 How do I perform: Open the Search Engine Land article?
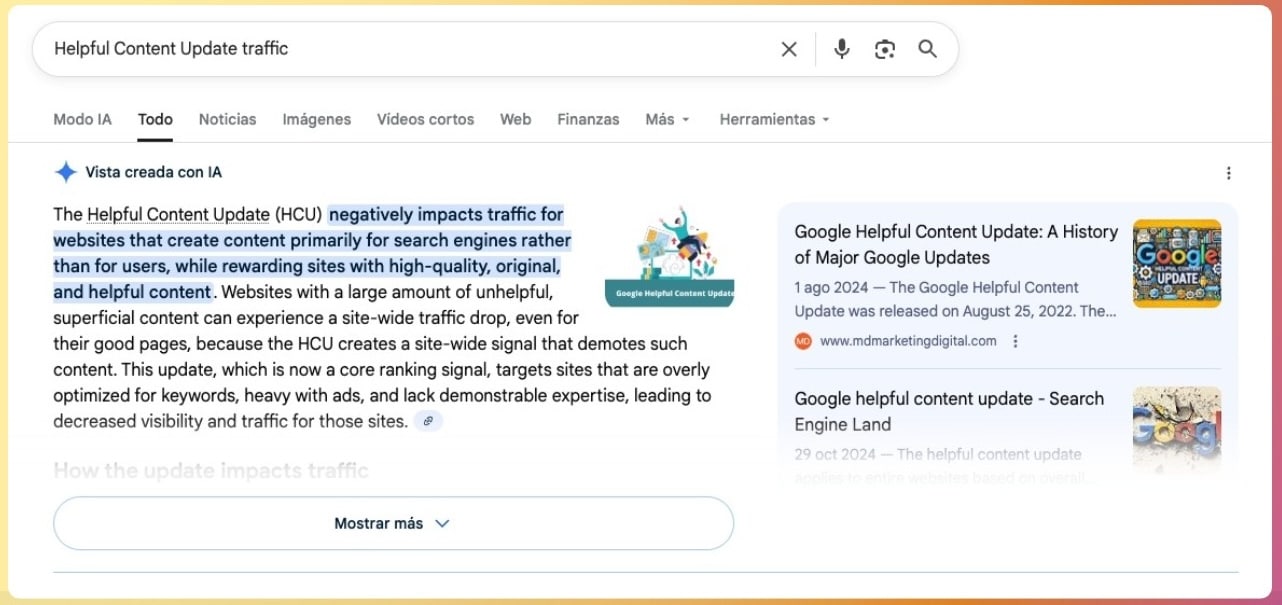click(948, 410)
